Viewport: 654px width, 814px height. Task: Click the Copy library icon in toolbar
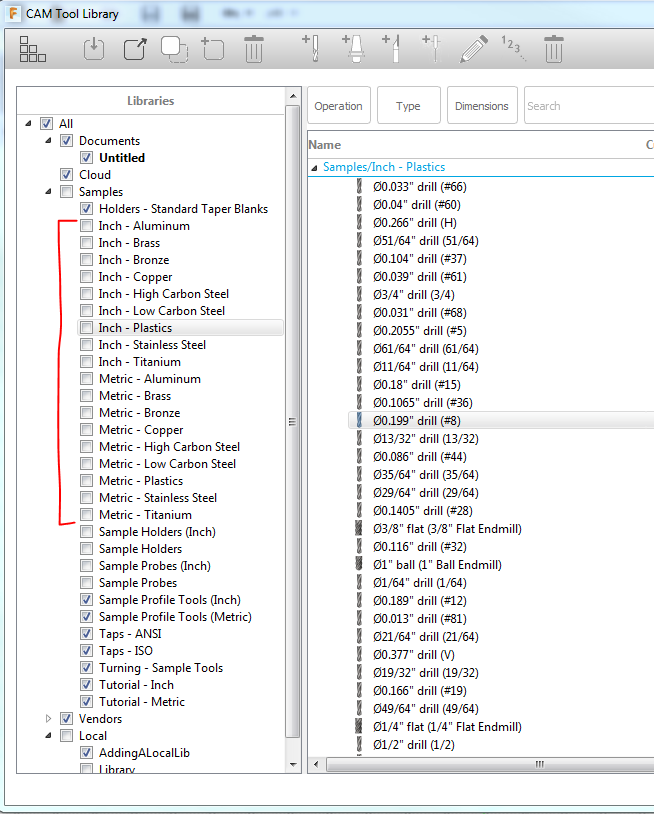(174, 49)
